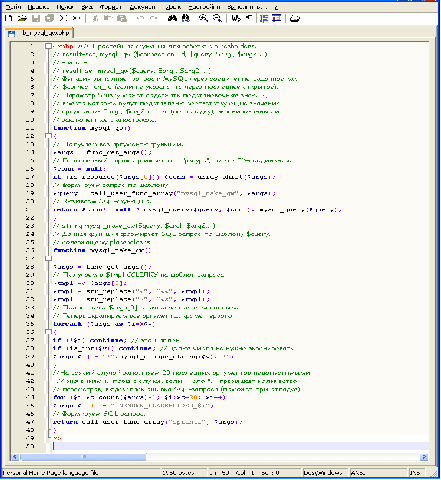Click the line number 25 in the margin
Image resolution: width=441 pixels, height=480 pixels.
[x=30, y=242]
